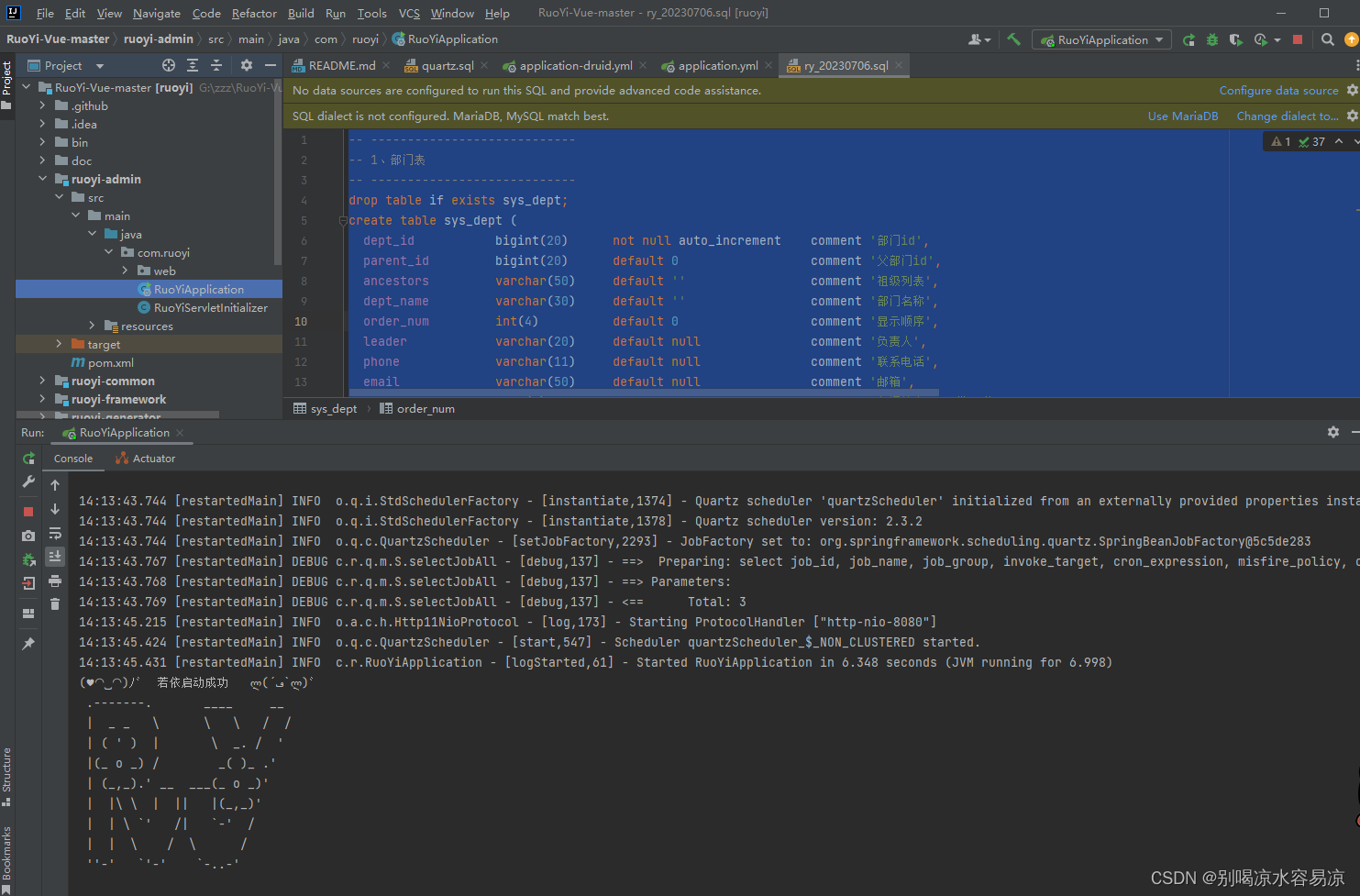Toggle the Structure tool window stripe button
The width and height of the screenshot is (1360, 896).
click(6, 776)
